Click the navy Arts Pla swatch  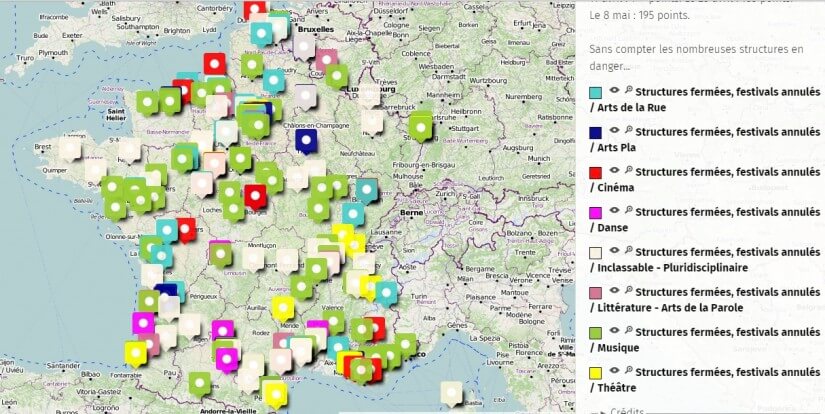(x=596, y=133)
